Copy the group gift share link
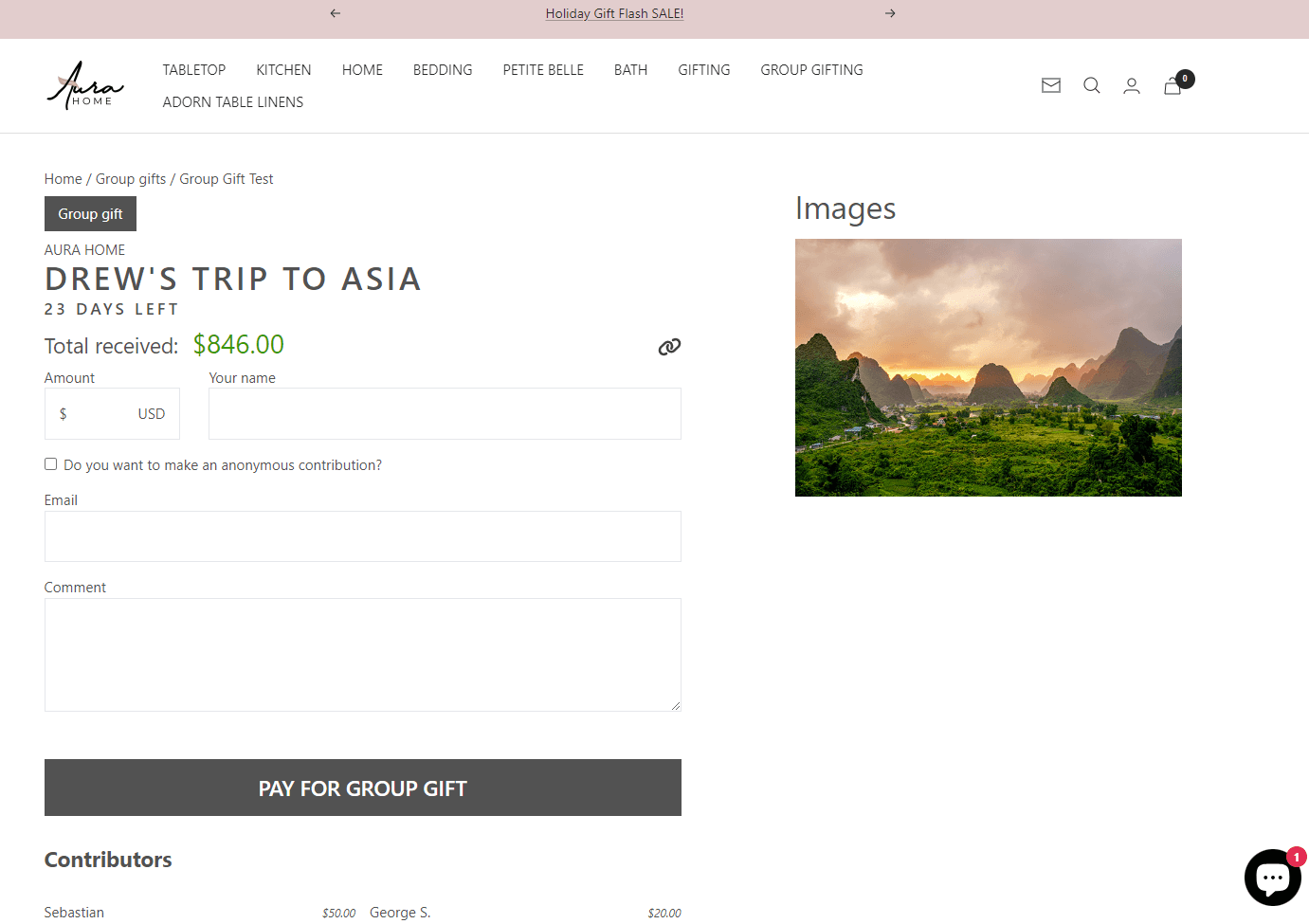The width and height of the screenshot is (1309, 924). tap(669, 347)
